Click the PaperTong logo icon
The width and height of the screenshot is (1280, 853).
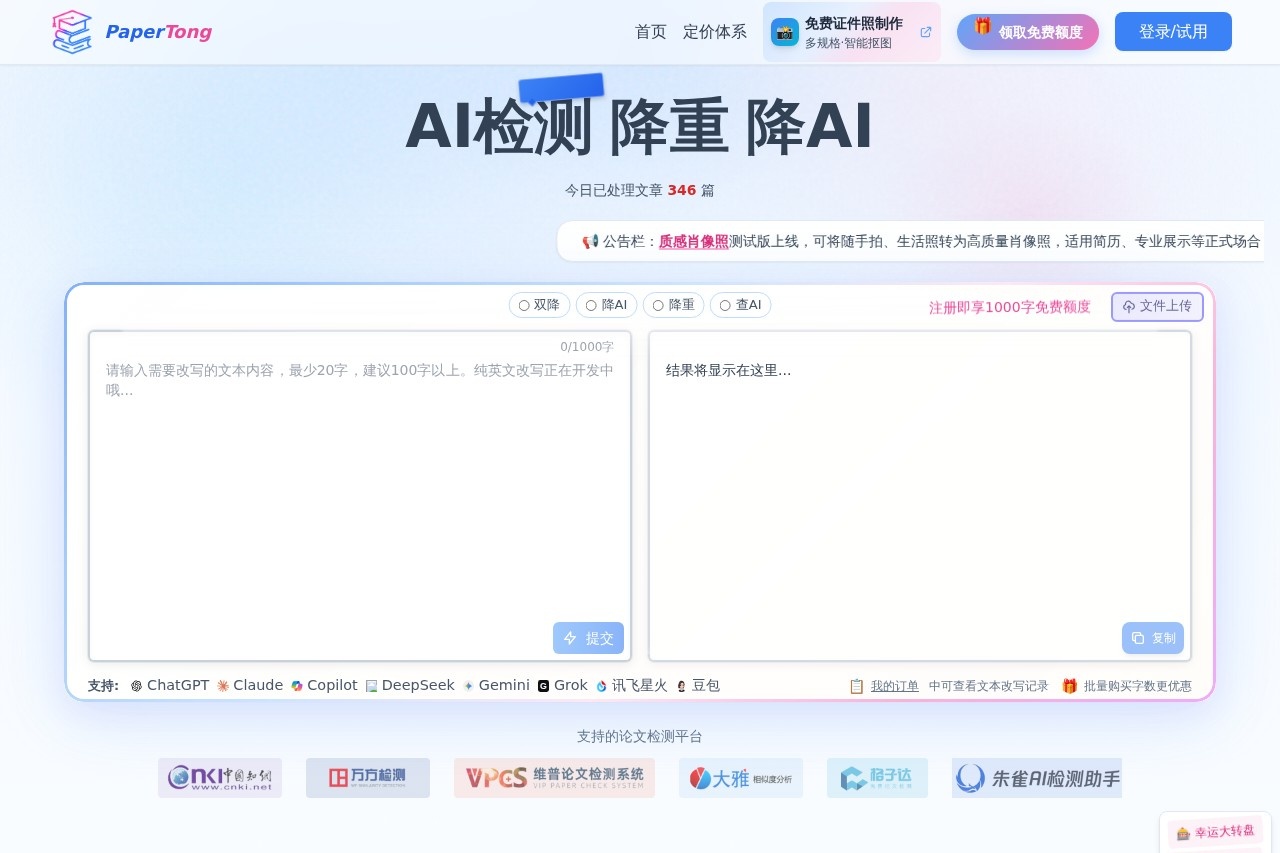(71, 31)
